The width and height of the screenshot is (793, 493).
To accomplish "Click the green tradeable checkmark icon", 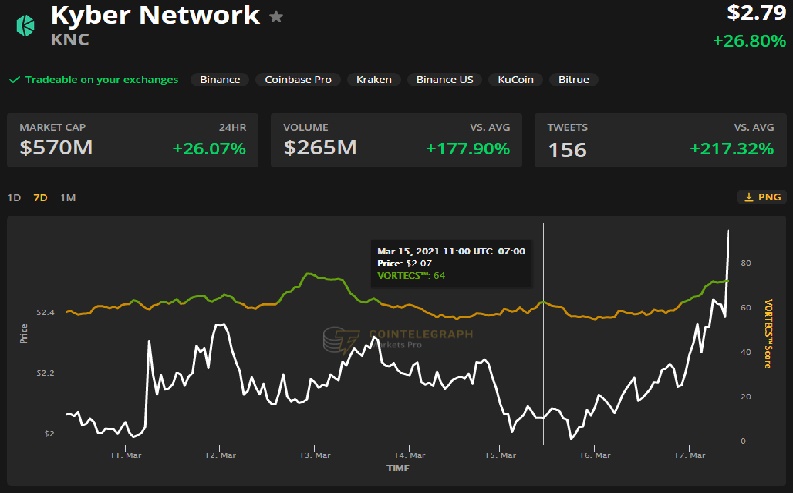I will [x=14, y=79].
